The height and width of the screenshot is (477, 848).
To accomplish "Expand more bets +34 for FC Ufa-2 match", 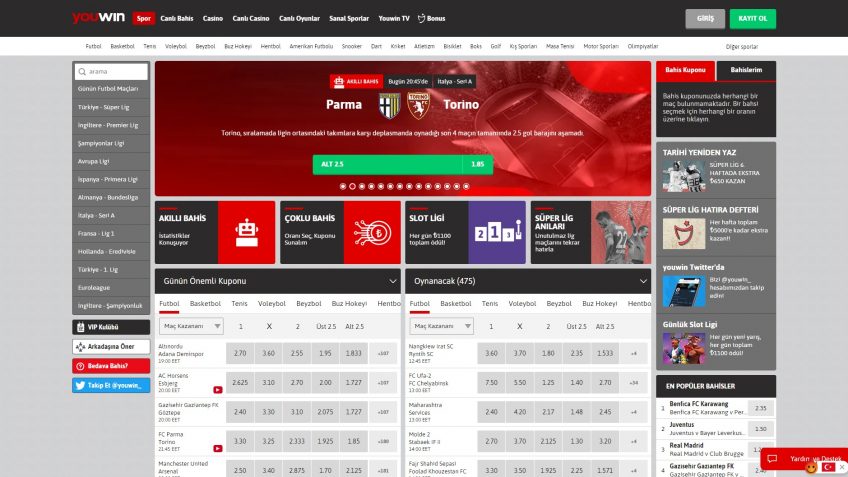I will tap(634, 382).
